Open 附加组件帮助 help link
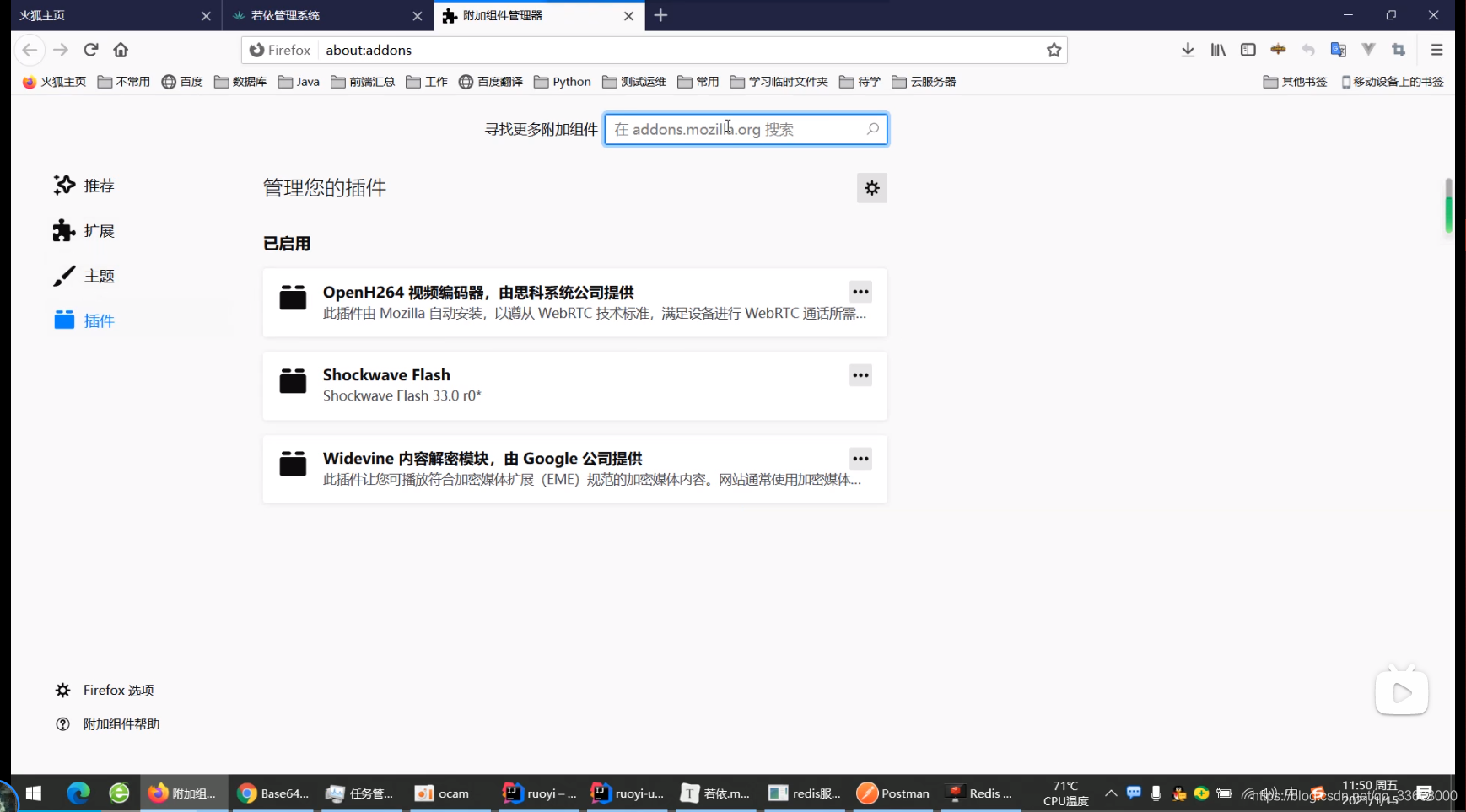The width and height of the screenshot is (1466, 812). coord(107,724)
